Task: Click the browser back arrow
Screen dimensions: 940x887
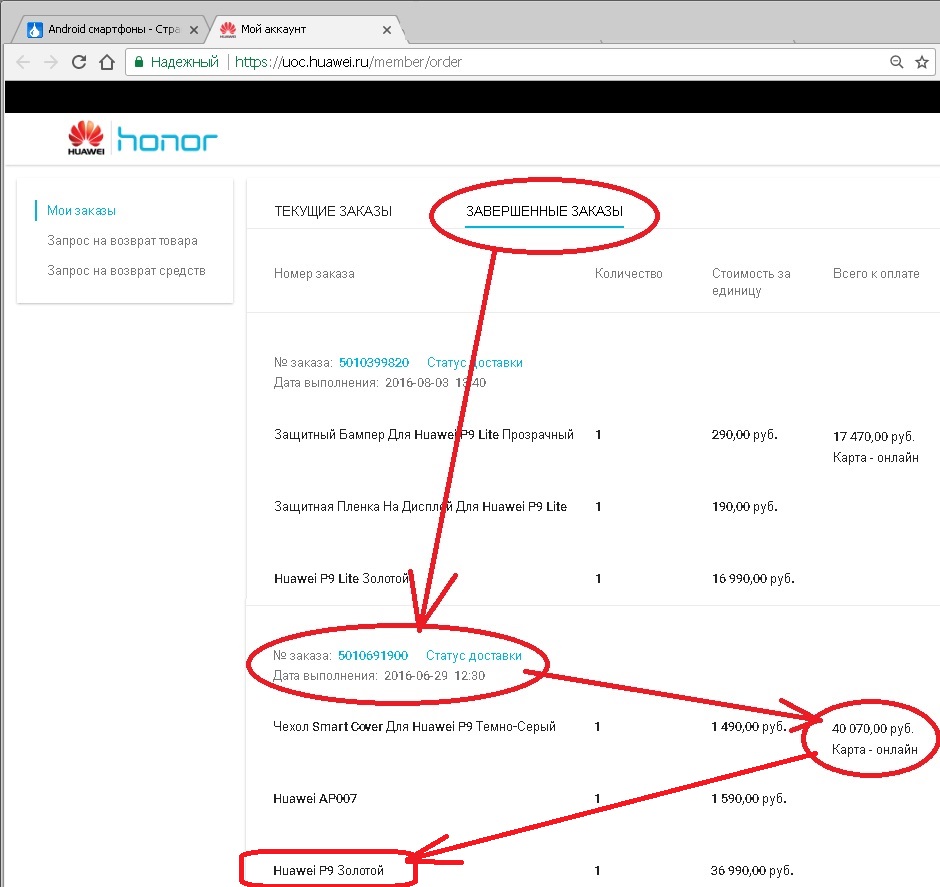Action: tap(23, 62)
